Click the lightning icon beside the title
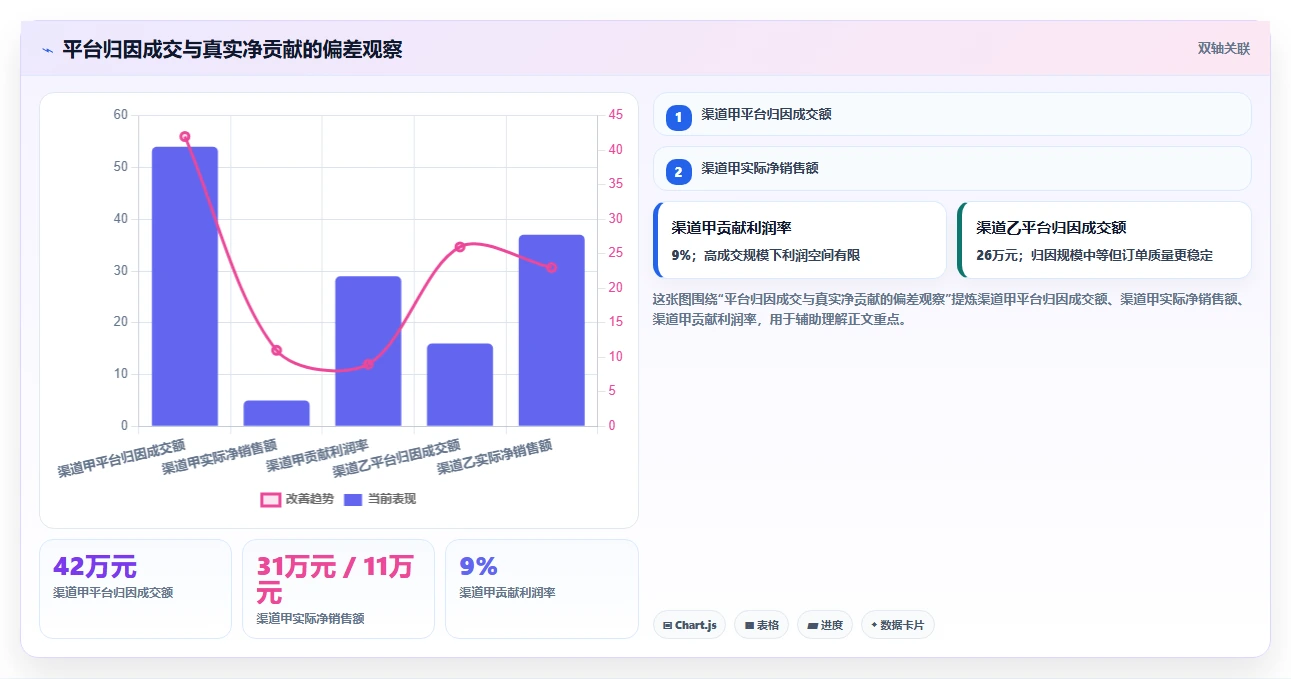The height and width of the screenshot is (679, 1291). click(47, 49)
